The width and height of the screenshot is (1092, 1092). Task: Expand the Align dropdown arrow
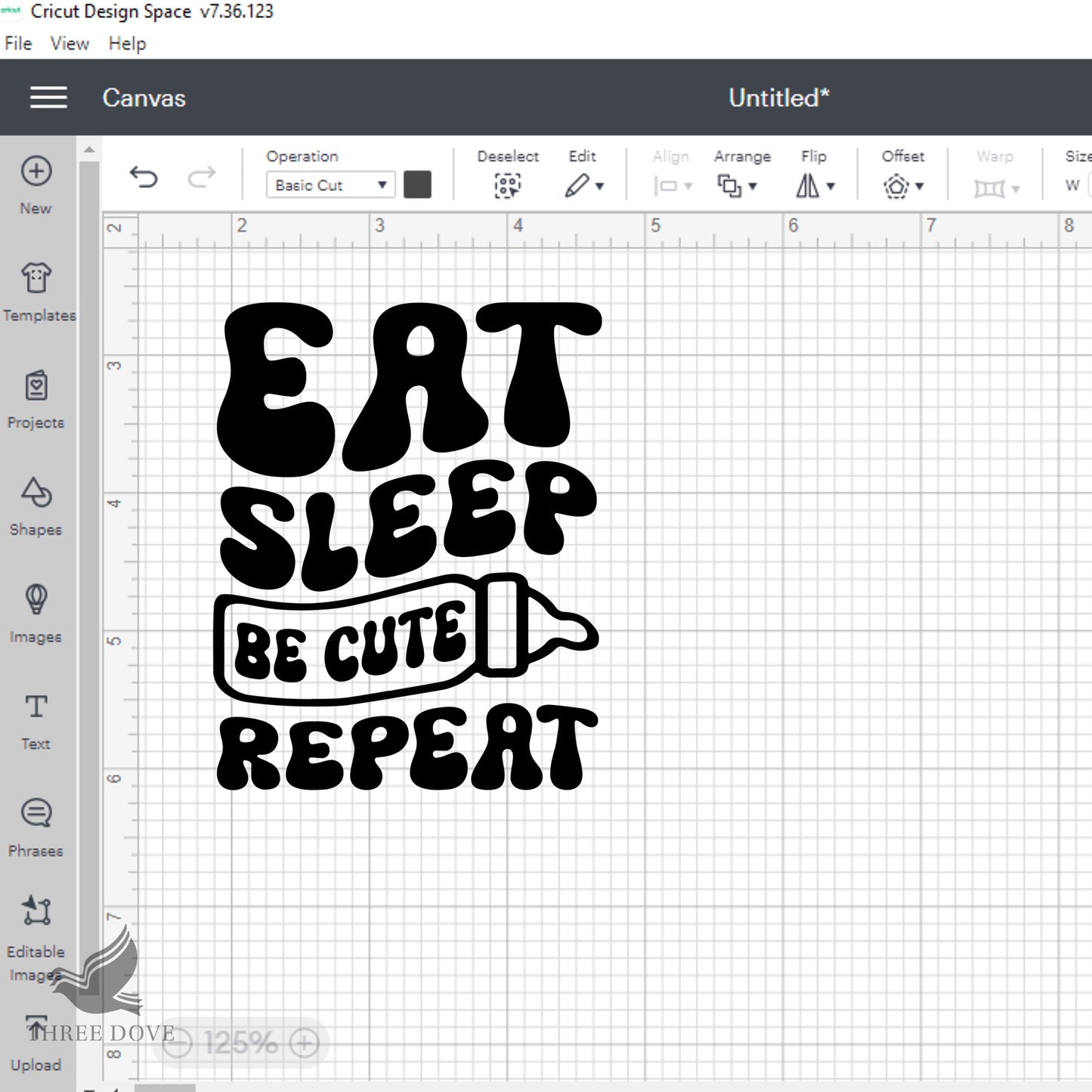point(688,187)
